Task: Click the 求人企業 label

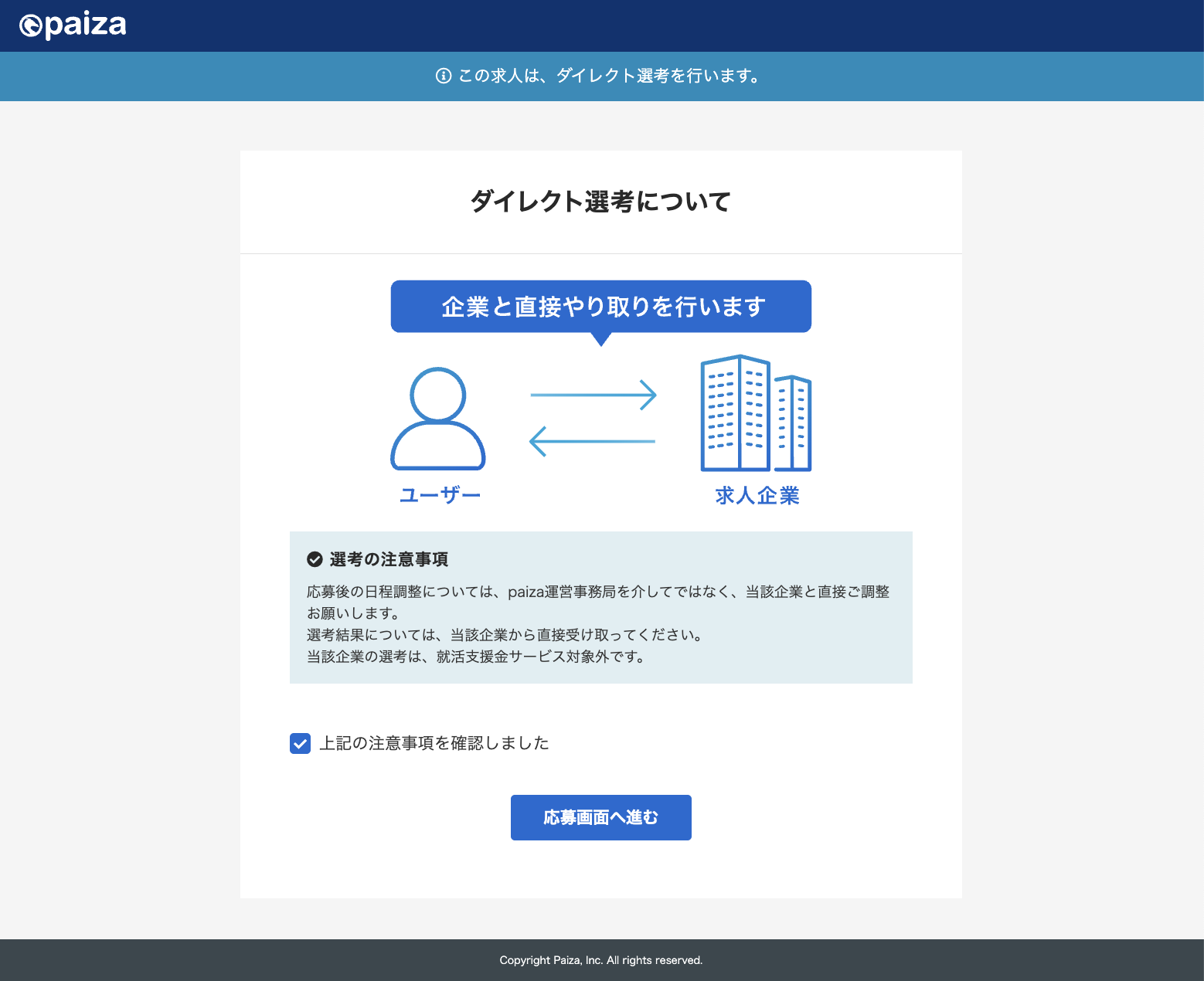Action: 757,496
